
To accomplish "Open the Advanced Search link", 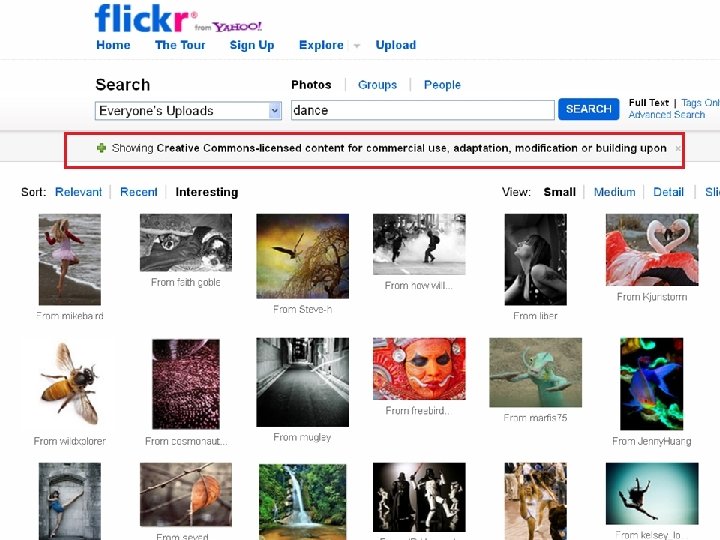I will tap(667, 115).
